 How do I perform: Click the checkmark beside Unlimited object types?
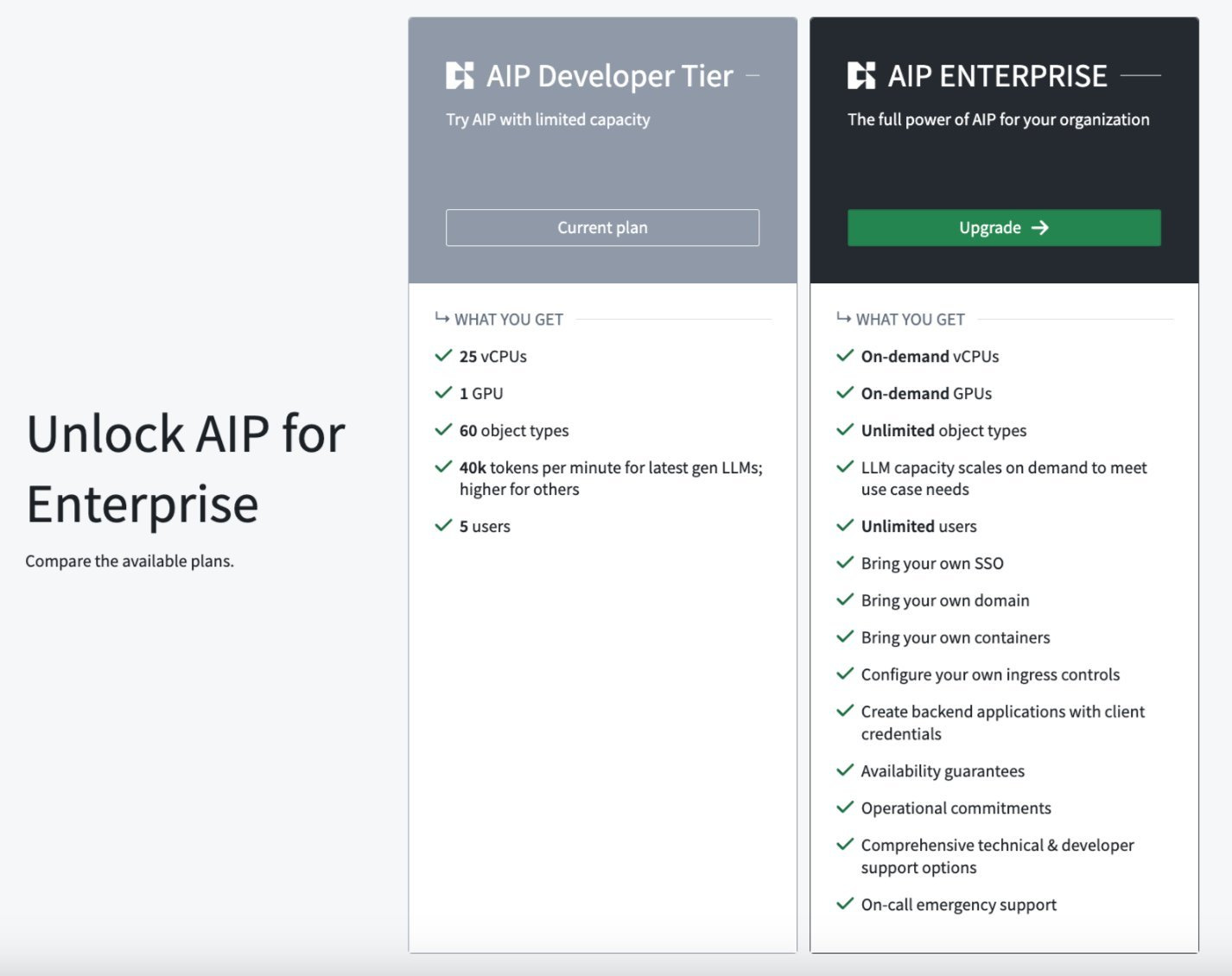click(845, 430)
